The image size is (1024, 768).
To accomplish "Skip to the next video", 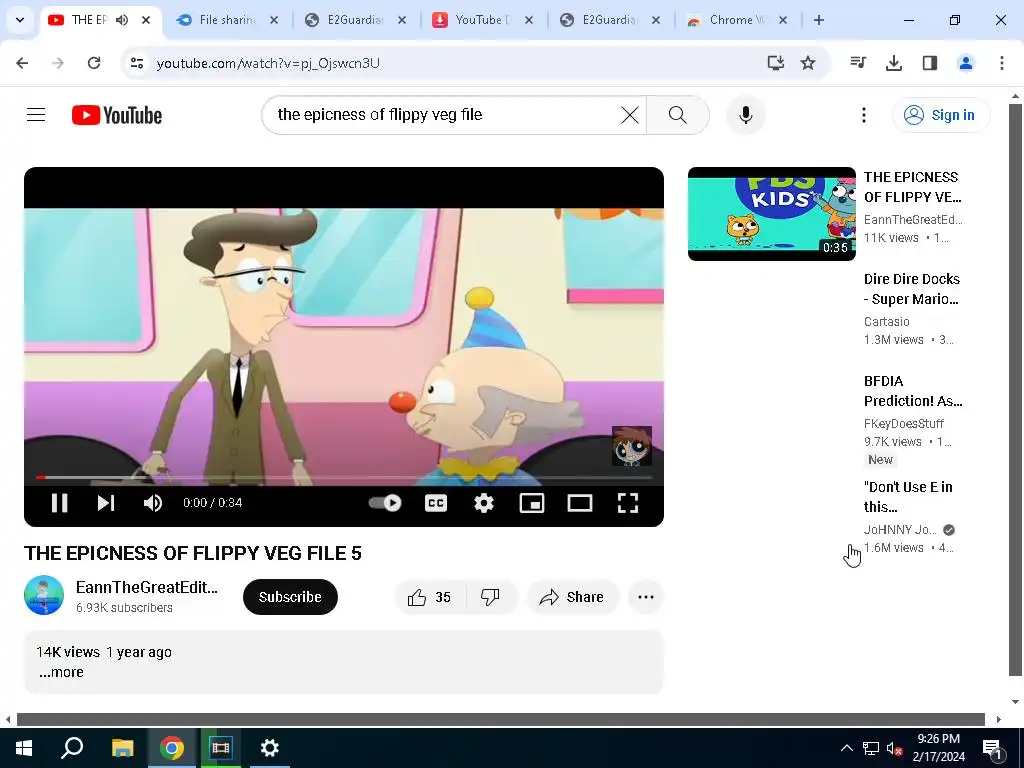I will (106, 503).
